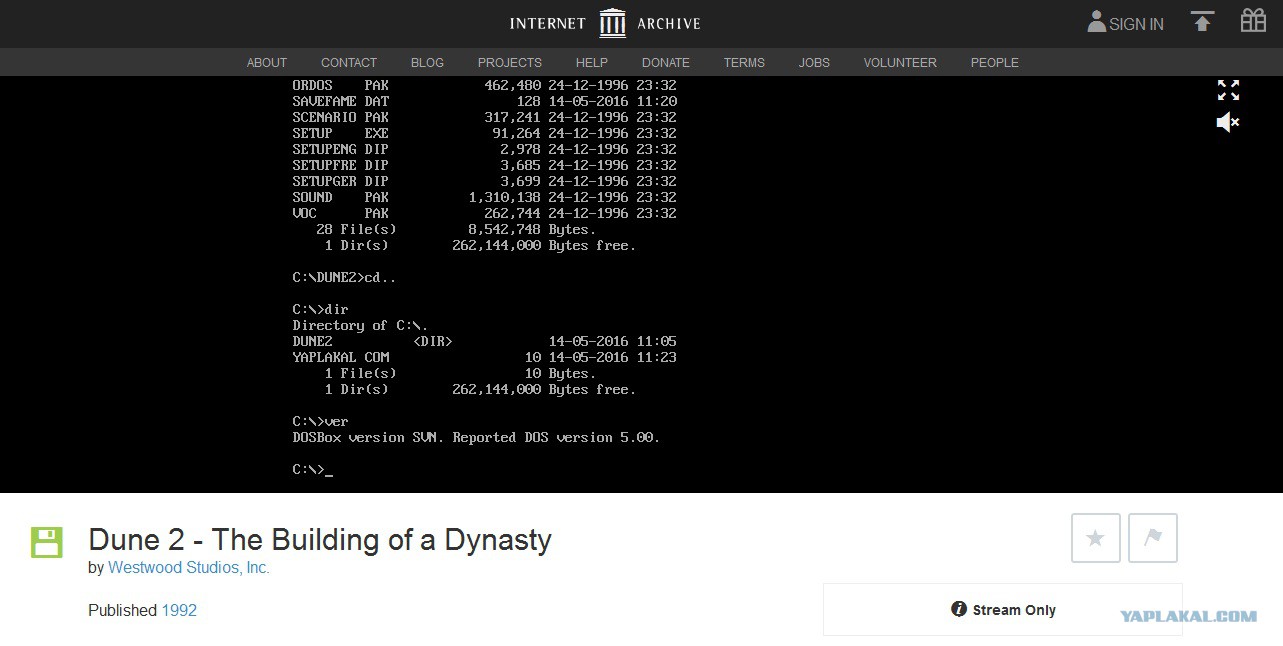The height and width of the screenshot is (646, 1283).
Task: Click the ORDOS PAK file row
Action: 484,85
